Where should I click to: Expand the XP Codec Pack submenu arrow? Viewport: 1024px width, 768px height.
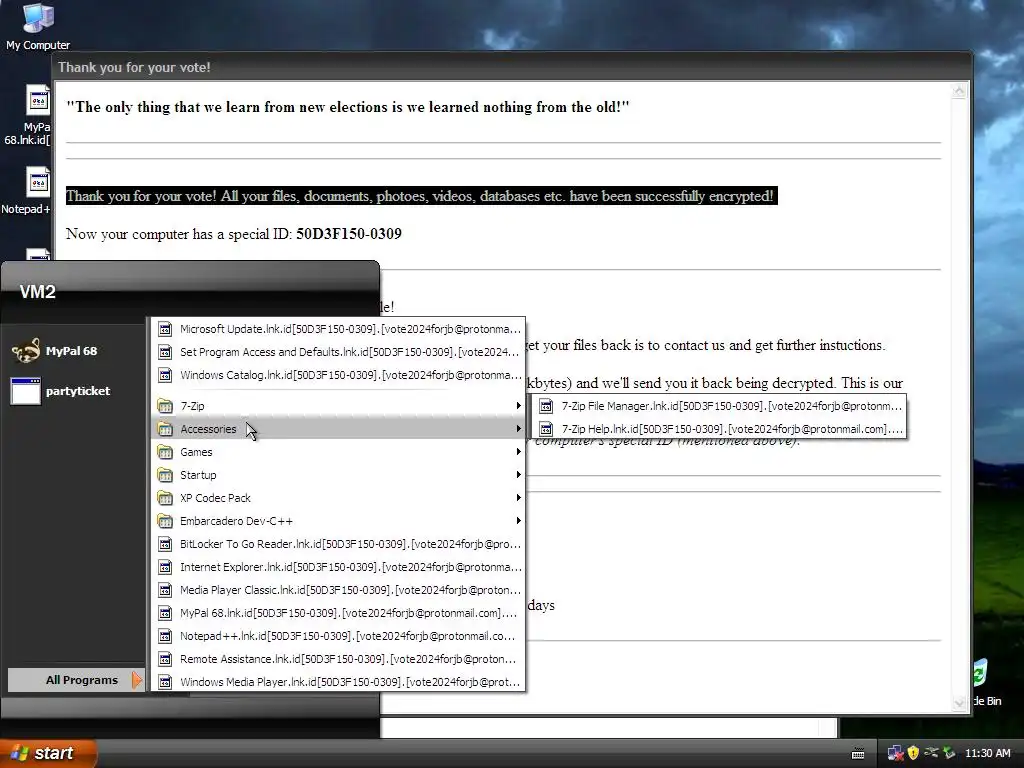(x=519, y=498)
